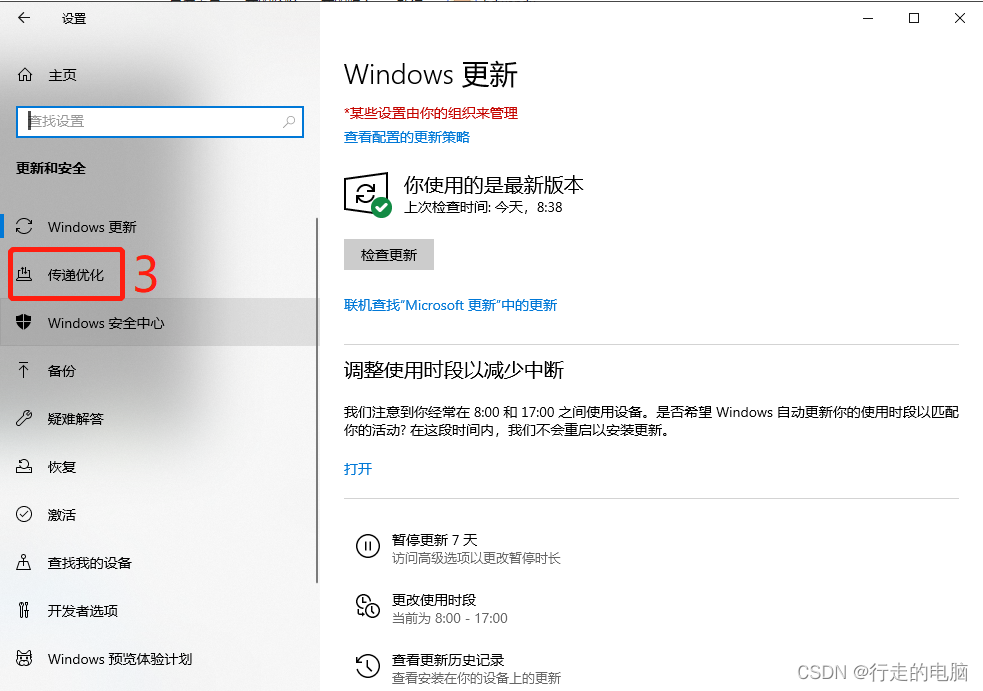The image size is (983, 691).
Task: Open 查看配置的更新策略 link
Action: coord(407,137)
